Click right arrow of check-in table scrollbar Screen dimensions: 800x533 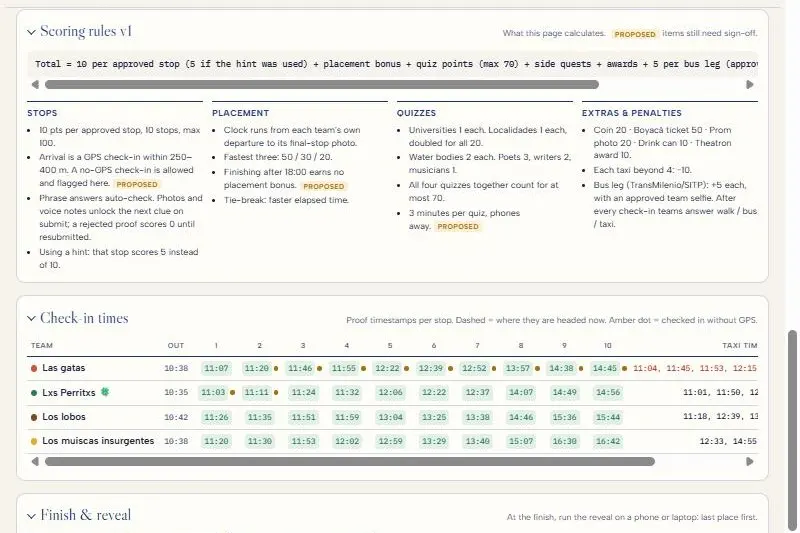point(749,462)
